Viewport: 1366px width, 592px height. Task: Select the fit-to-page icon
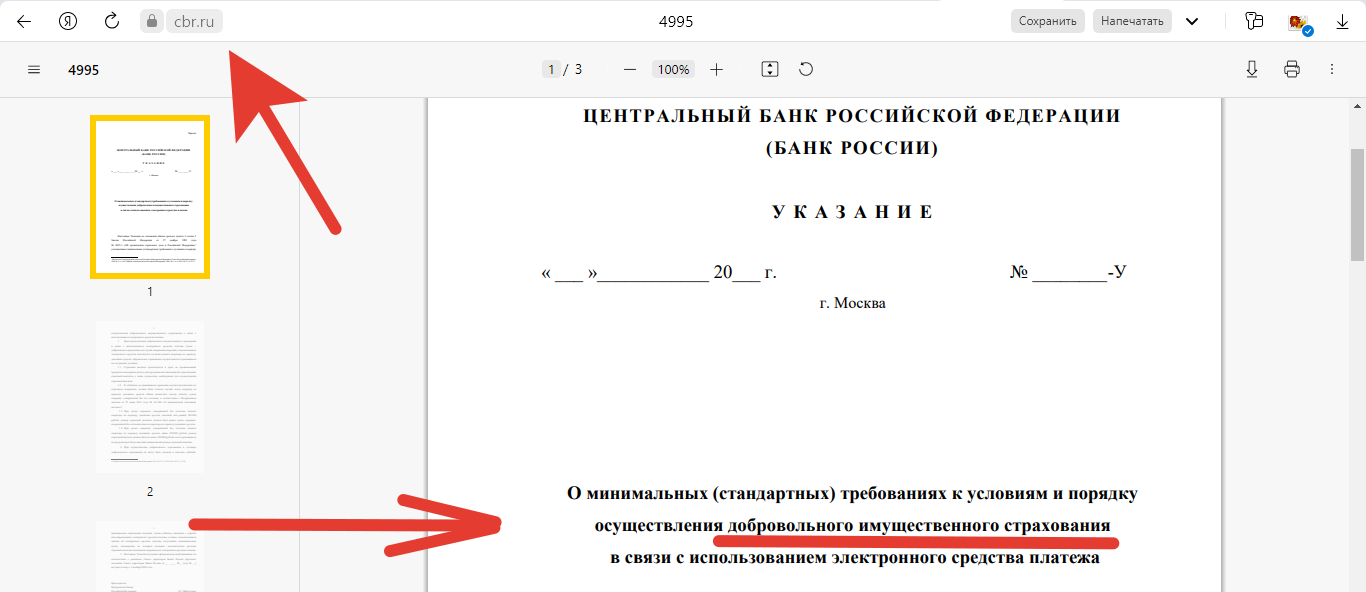pos(769,69)
